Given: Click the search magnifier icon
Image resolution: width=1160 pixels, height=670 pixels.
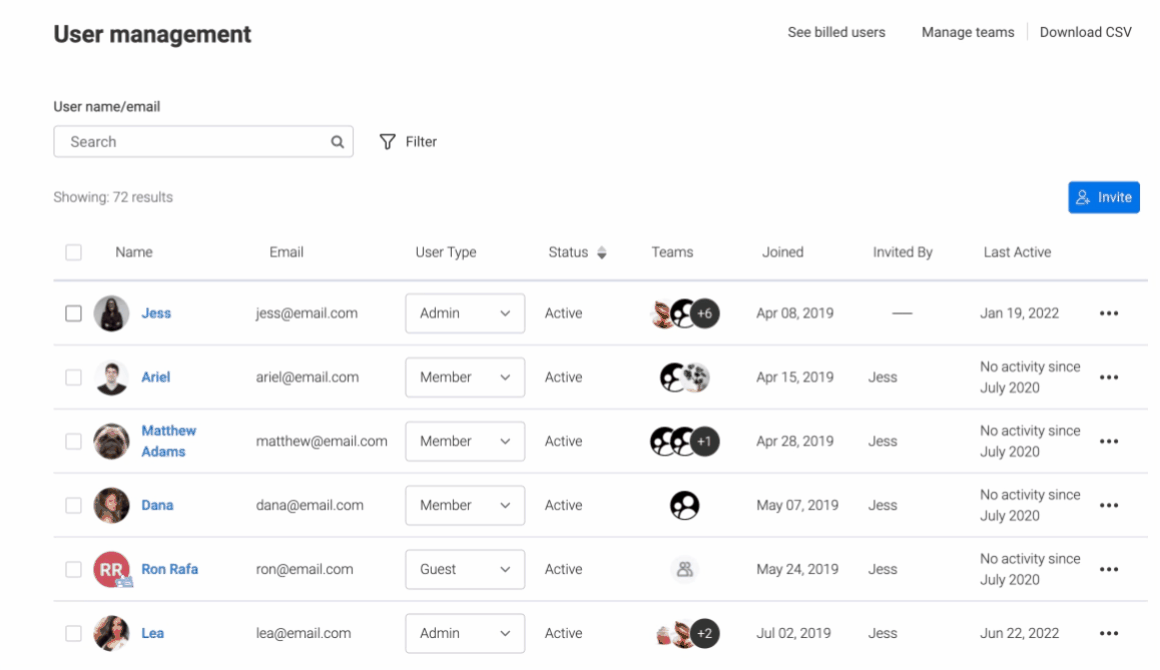Looking at the screenshot, I should [x=337, y=142].
